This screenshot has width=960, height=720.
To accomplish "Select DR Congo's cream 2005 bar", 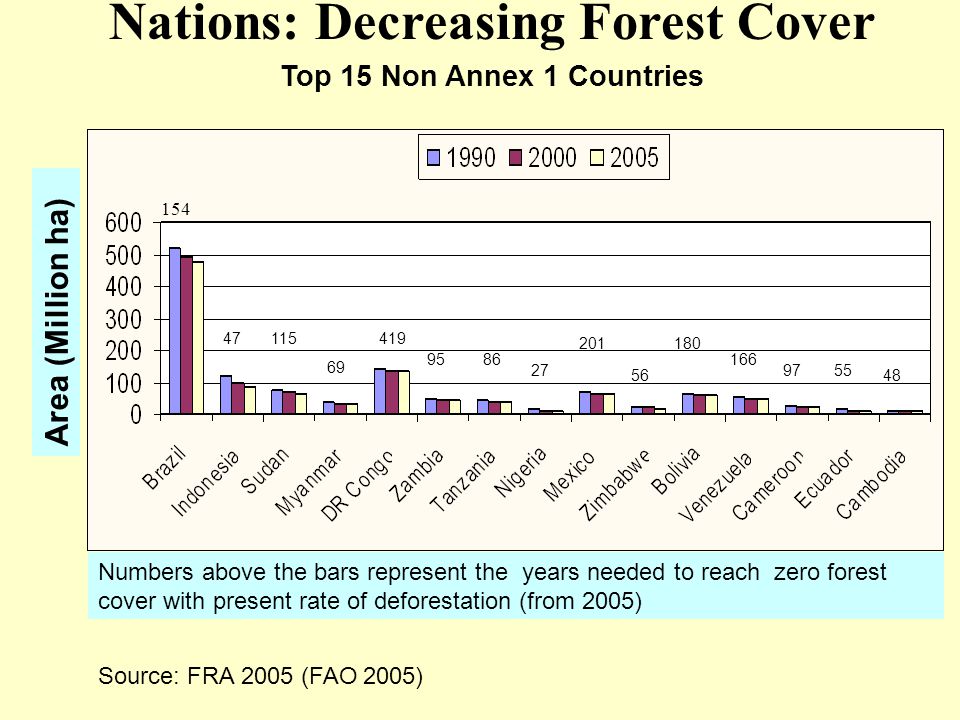I will pyautogui.click(x=403, y=393).
